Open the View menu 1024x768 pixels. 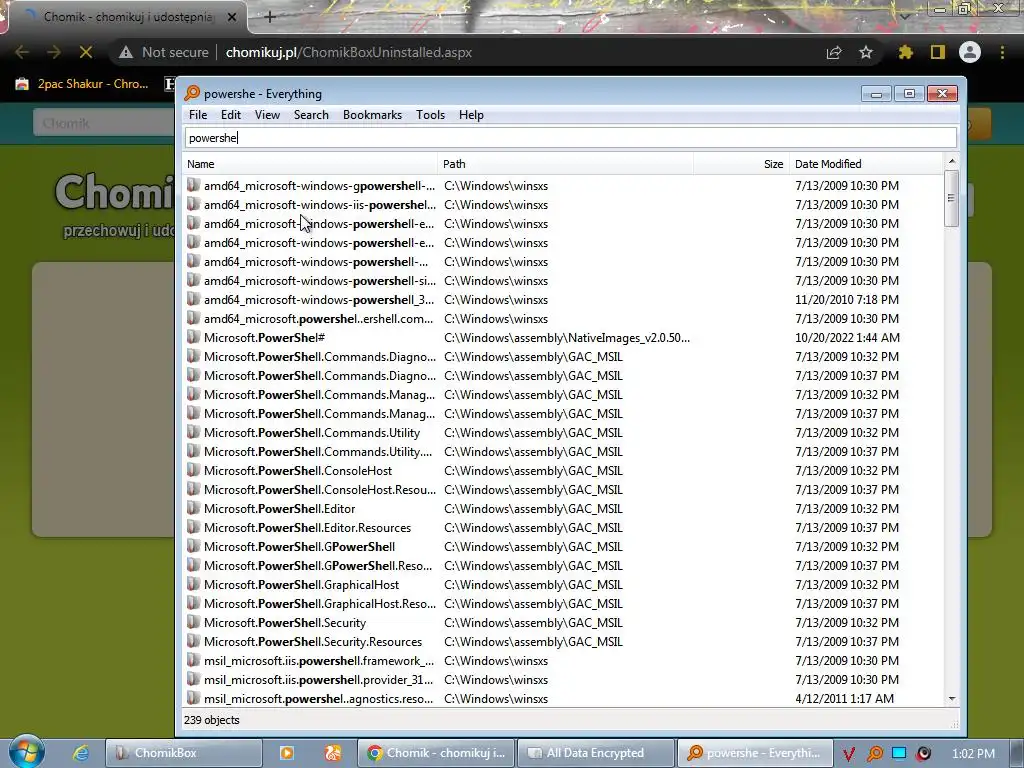(267, 115)
